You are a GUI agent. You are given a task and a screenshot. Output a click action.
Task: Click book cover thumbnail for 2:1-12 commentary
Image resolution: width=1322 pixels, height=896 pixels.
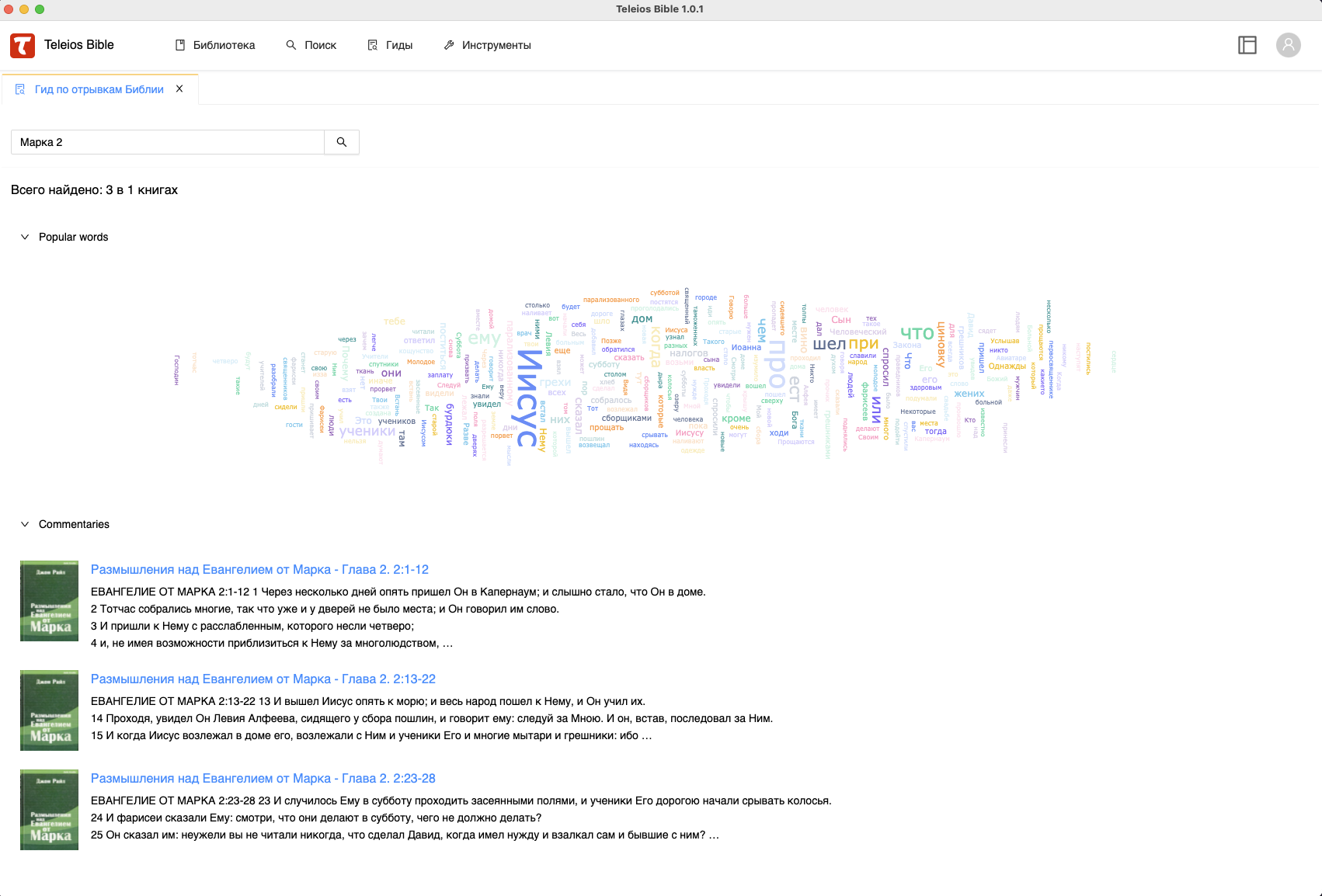(x=49, y=600)
